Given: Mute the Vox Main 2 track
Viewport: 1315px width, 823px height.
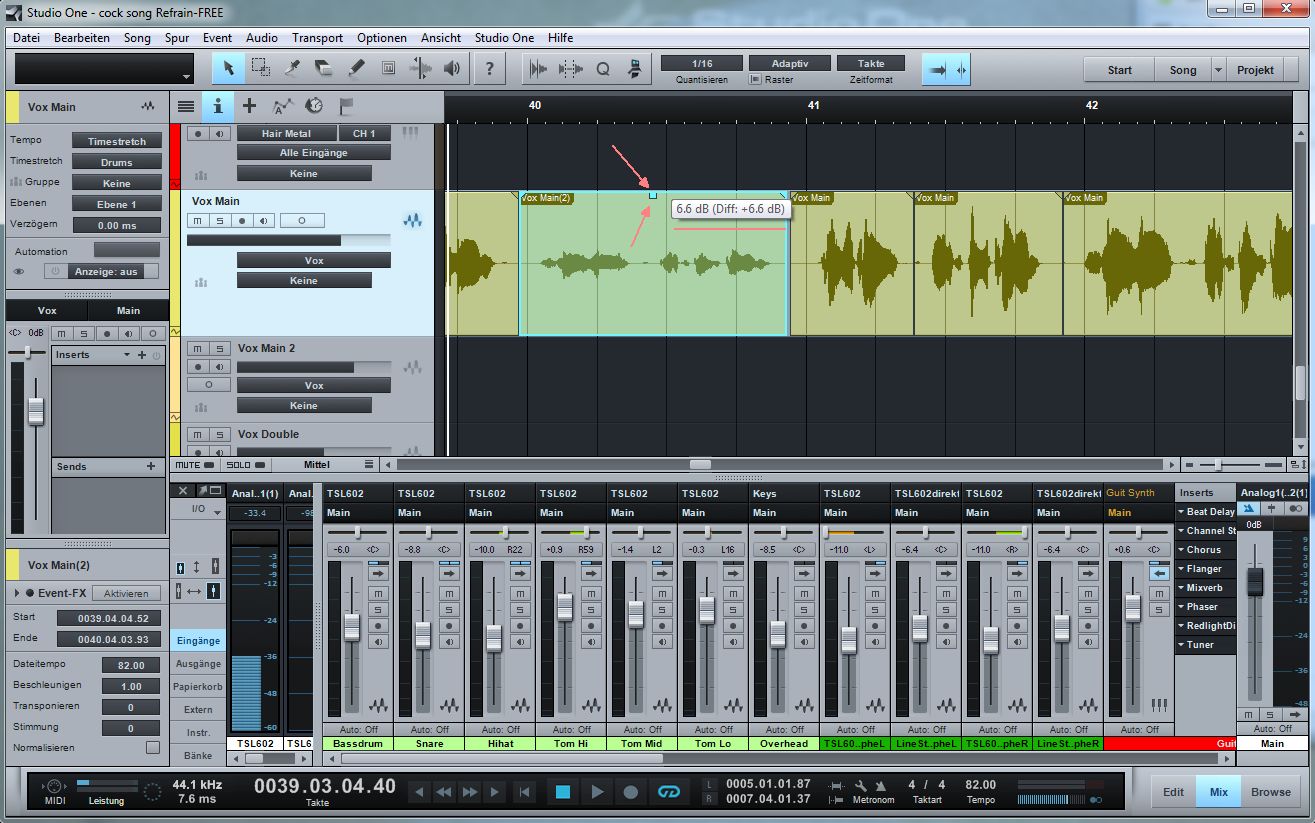Looking at the screenshot, I should coord(198,348).
